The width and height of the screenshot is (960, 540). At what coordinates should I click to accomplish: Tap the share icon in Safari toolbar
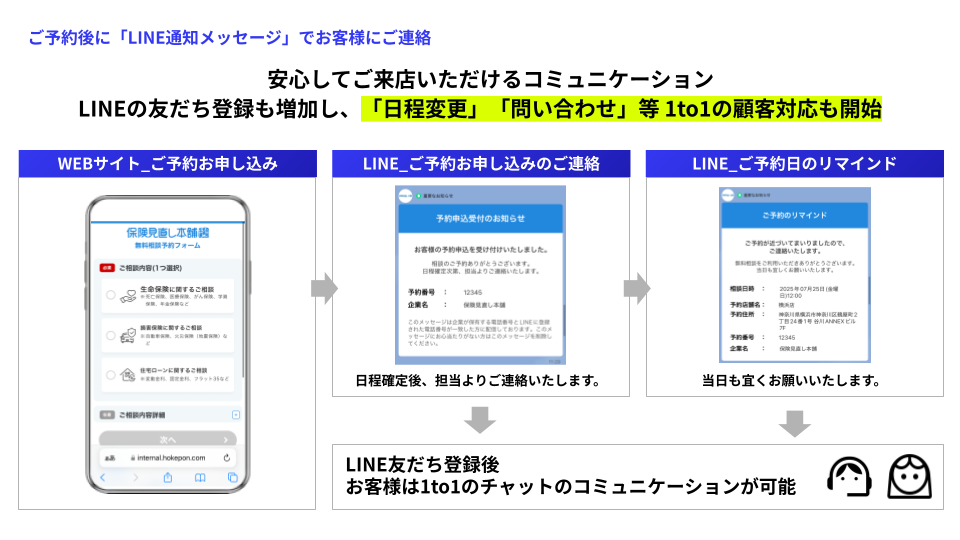click(x=168, y=478)
